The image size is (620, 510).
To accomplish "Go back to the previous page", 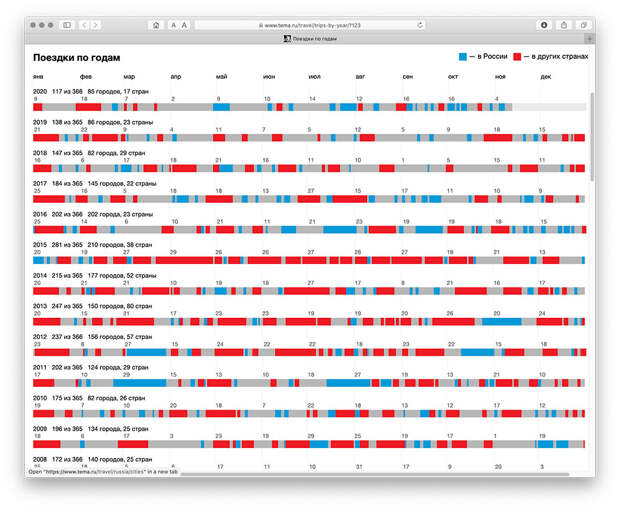I will (x=84, y=24).
